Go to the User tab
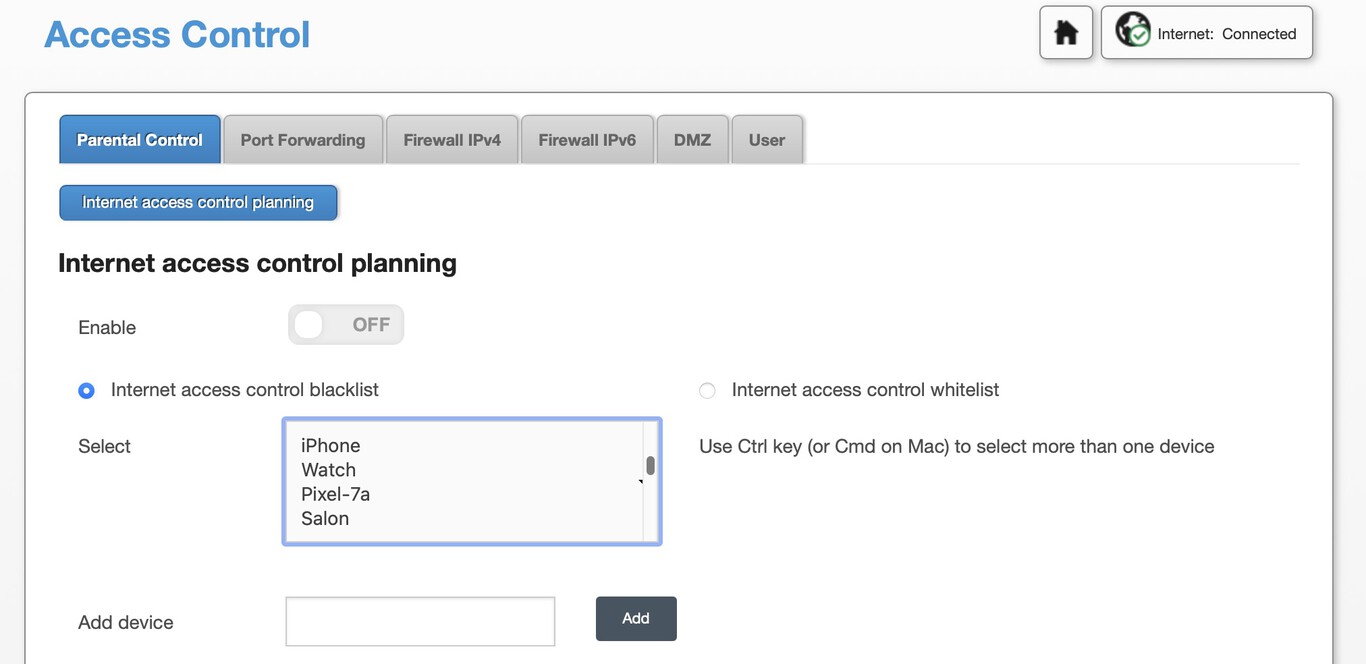The width and height of the screenshot is (1366, 664). coord(767,140)
